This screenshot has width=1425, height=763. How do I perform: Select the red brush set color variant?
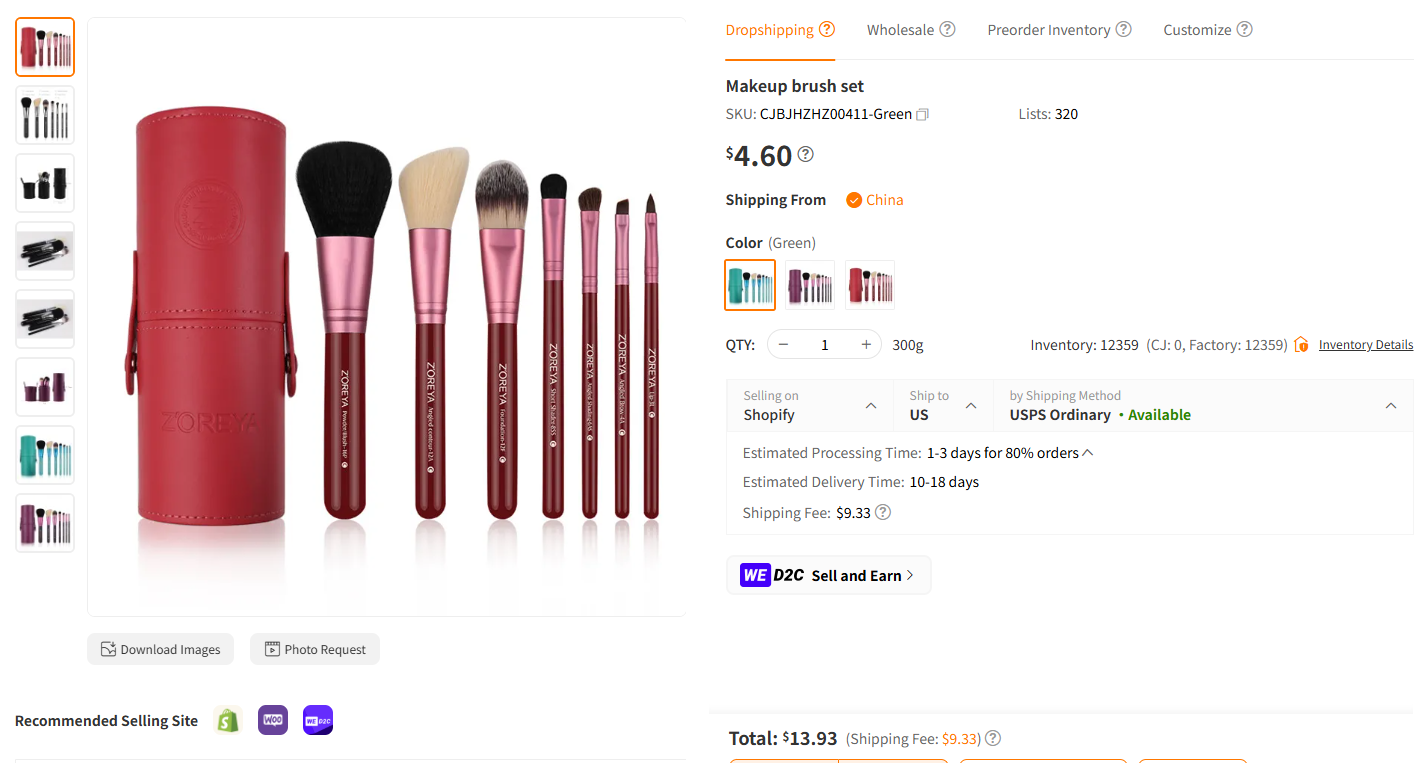[x=869, y=285]
